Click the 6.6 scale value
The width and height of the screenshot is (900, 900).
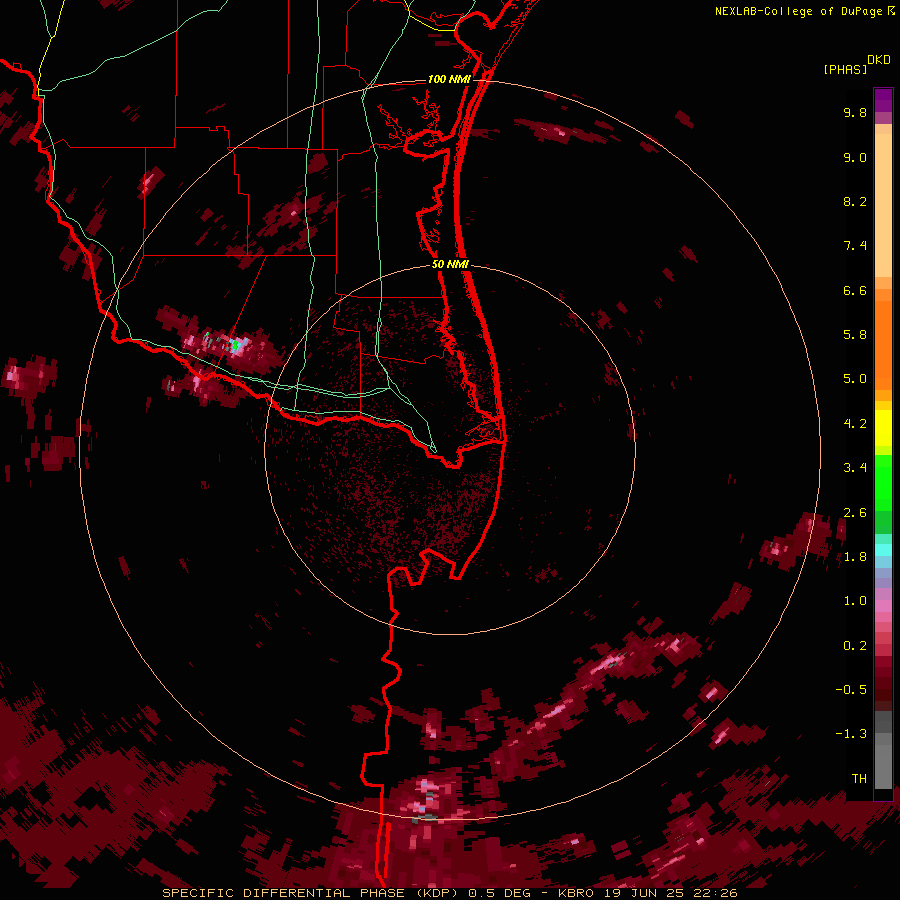coord(855,290)
